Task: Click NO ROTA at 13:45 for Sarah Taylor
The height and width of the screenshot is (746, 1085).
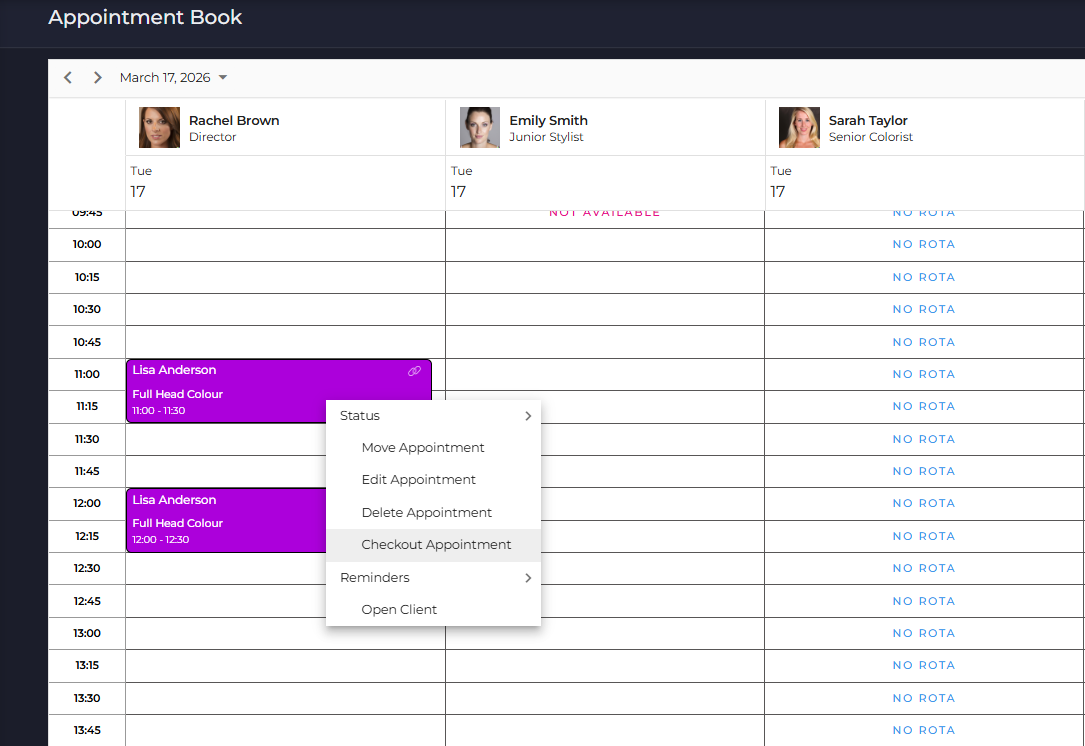Action: point(922,730)
